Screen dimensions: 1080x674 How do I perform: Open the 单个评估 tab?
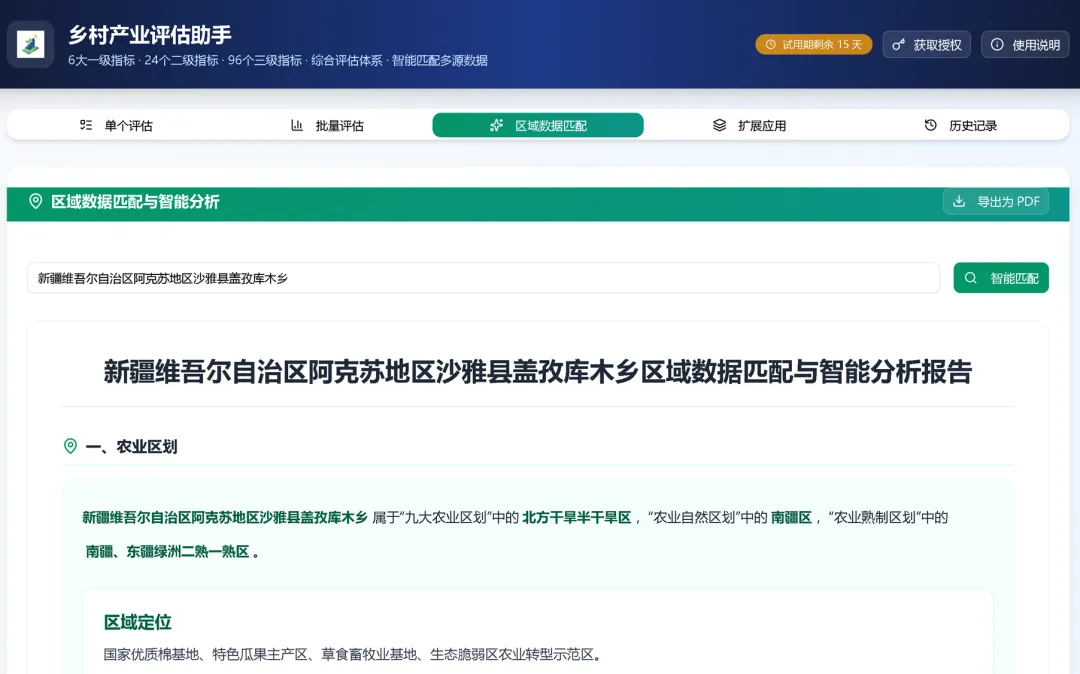[116, 125]
